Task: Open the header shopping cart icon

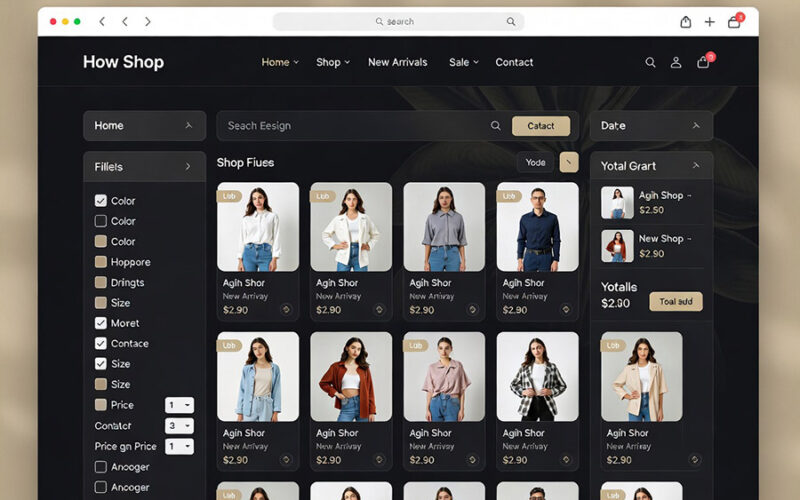Action: (703, 62)
